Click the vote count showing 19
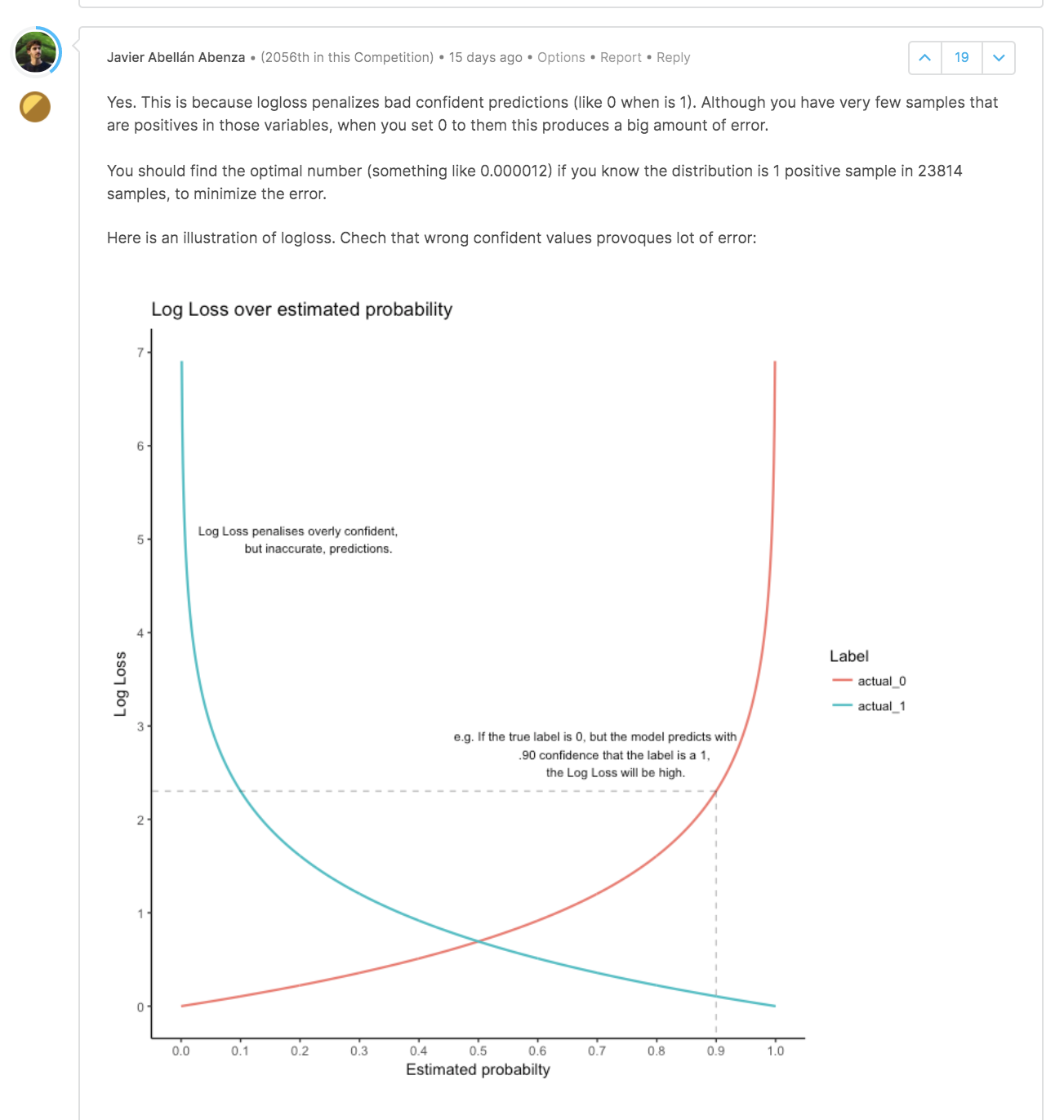Image resolution: width=1064 pixels, height=1120 pixels. 961,57
